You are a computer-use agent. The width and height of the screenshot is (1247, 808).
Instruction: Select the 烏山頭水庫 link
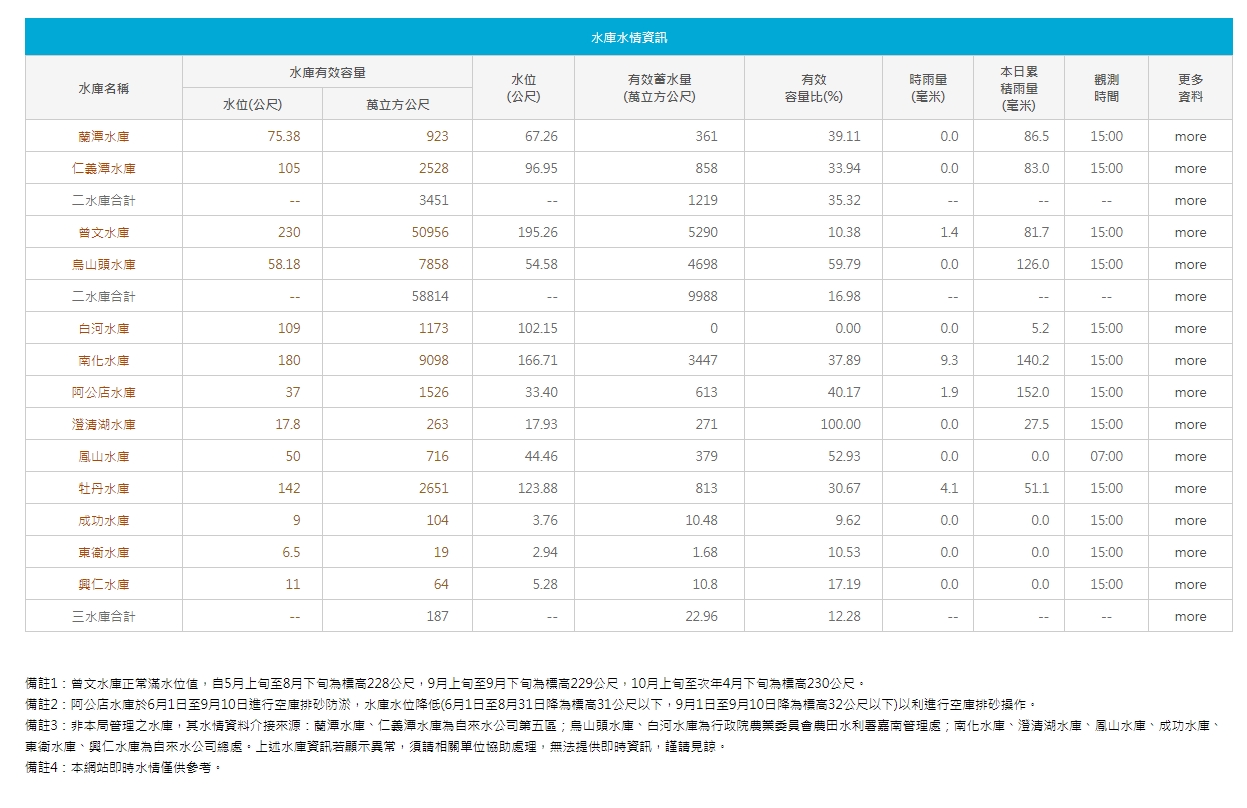tap(104, 265)
